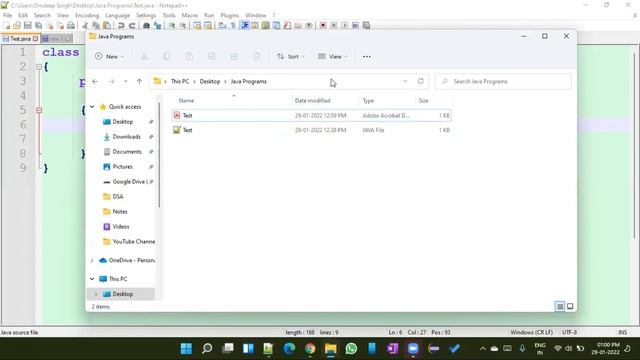Screen dimensions: 640x360
Task: Open the New dropdown in Explorer
Action: tap(109, 56)
